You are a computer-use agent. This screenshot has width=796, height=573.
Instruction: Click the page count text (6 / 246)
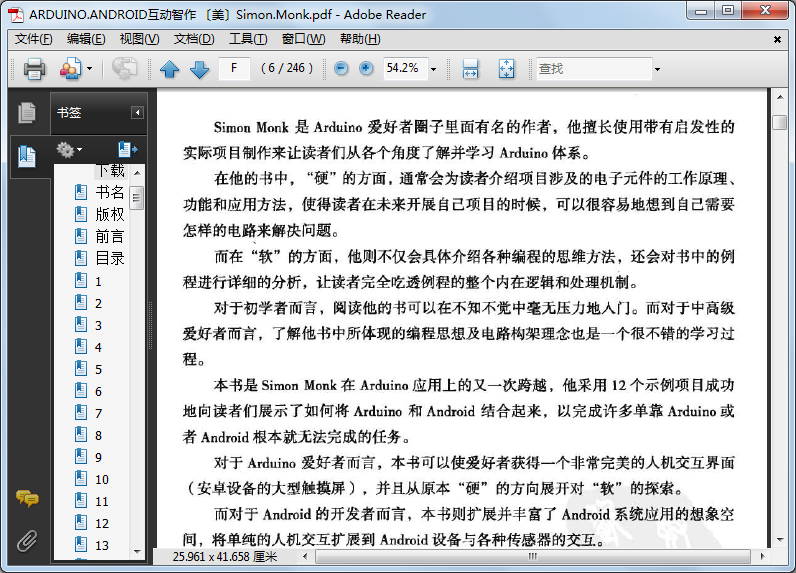click(287, 68)
